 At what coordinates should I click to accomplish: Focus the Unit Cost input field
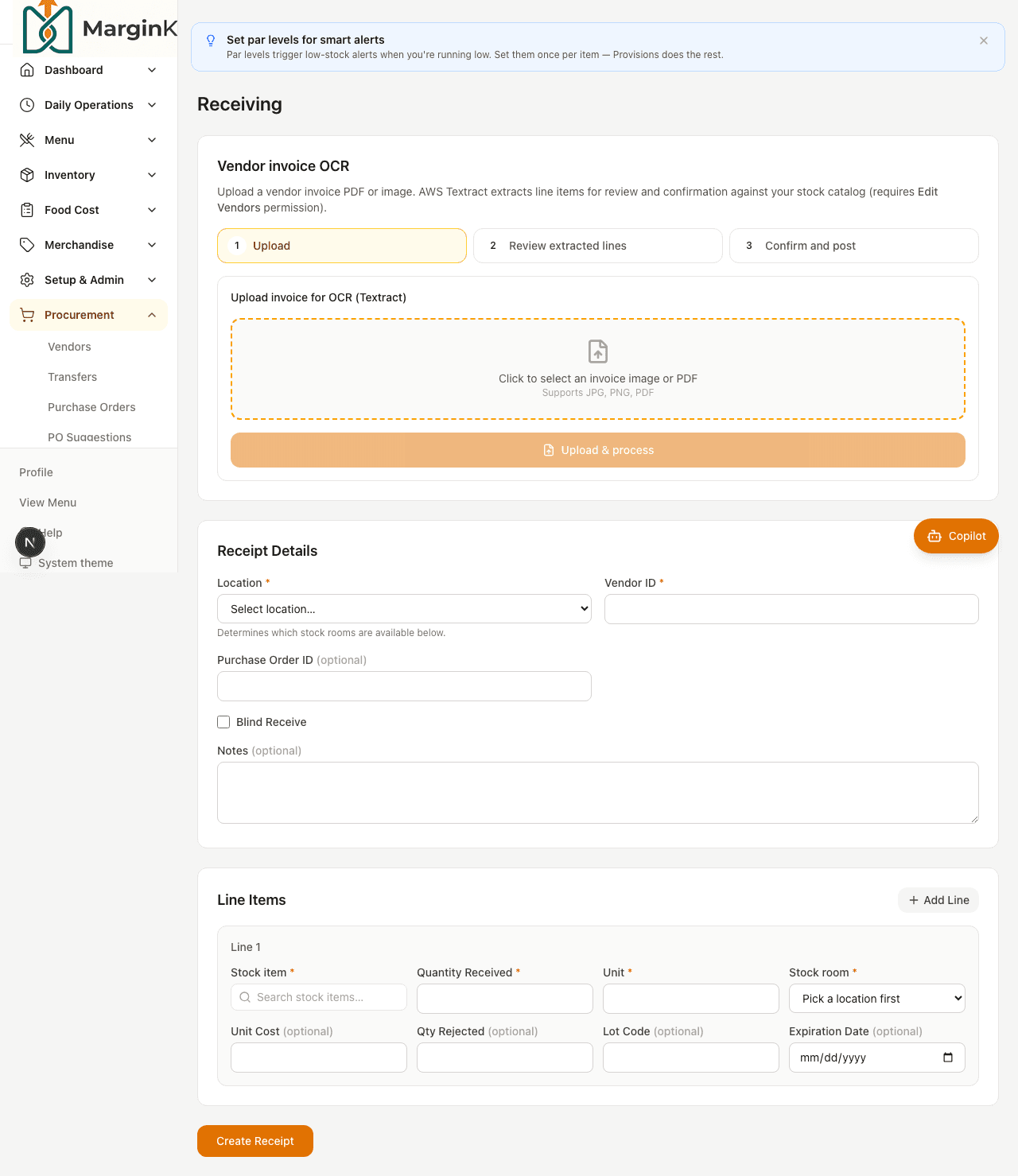click(x=319, y=1058)
